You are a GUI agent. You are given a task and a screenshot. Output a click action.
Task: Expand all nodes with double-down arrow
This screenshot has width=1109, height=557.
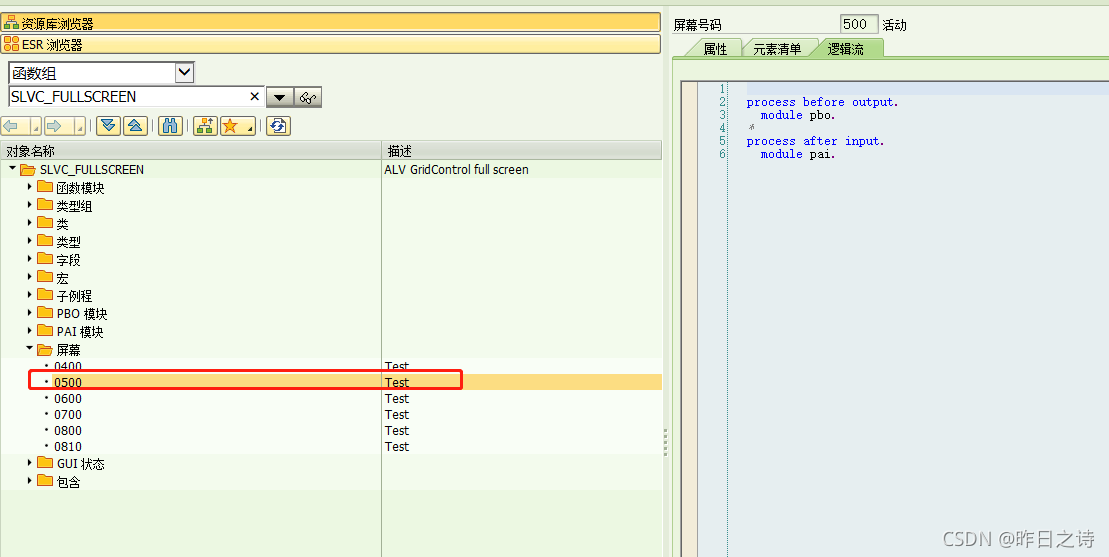pos(108,126)
